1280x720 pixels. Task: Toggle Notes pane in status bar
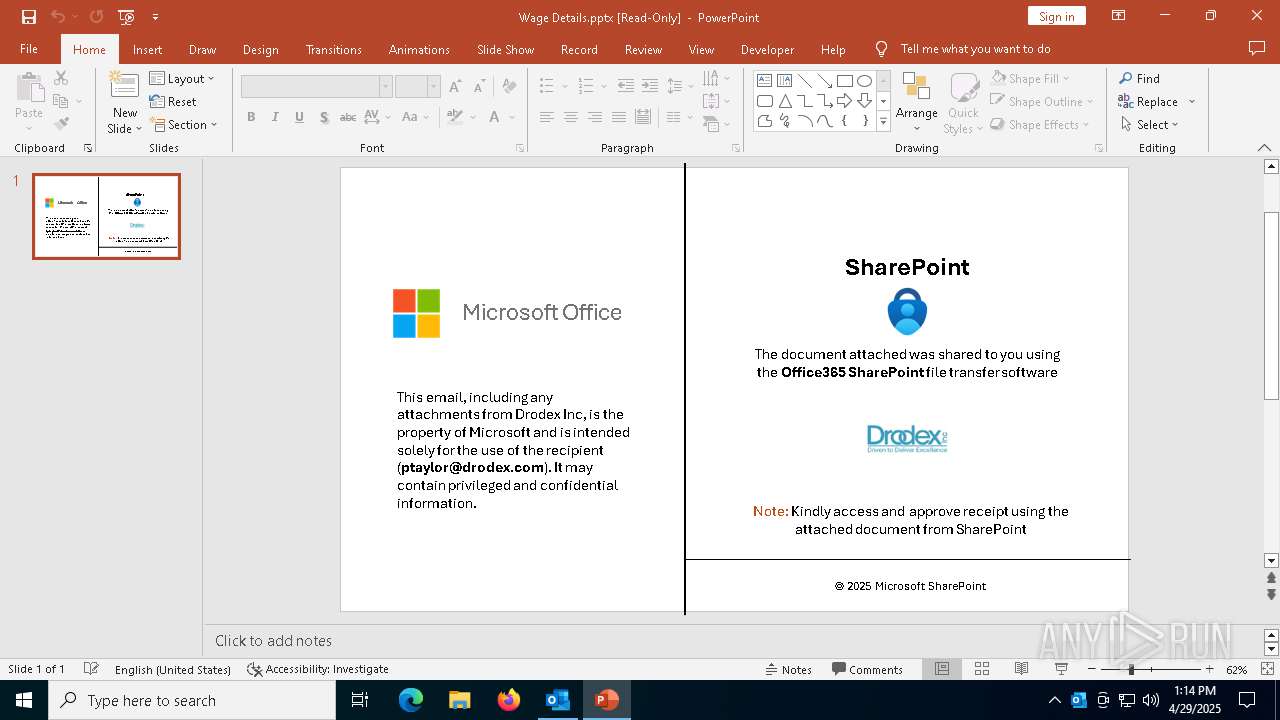pyautogui.click(x=789, y=669)
